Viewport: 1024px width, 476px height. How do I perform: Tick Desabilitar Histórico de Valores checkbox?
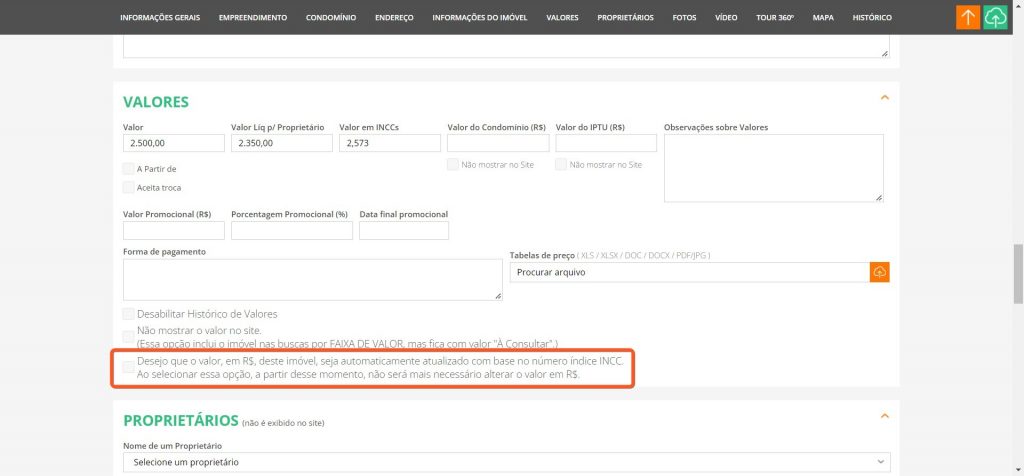click(x=128, y=314)
